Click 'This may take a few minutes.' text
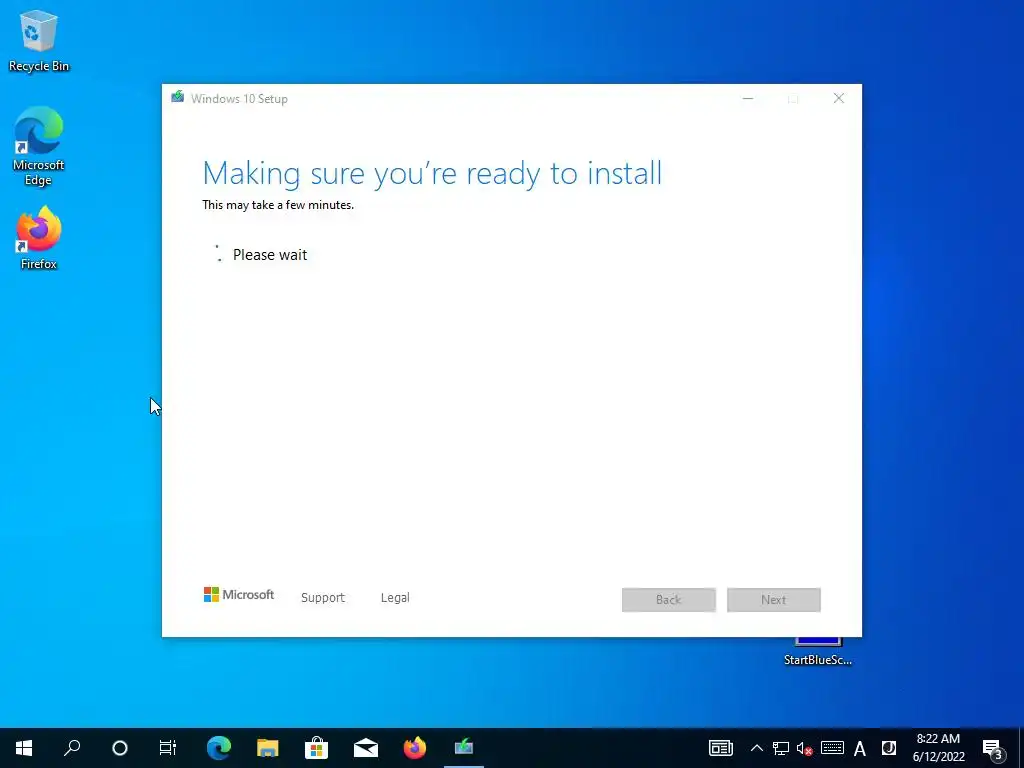This screenshot has height=768, width=1024. (278, 205)
